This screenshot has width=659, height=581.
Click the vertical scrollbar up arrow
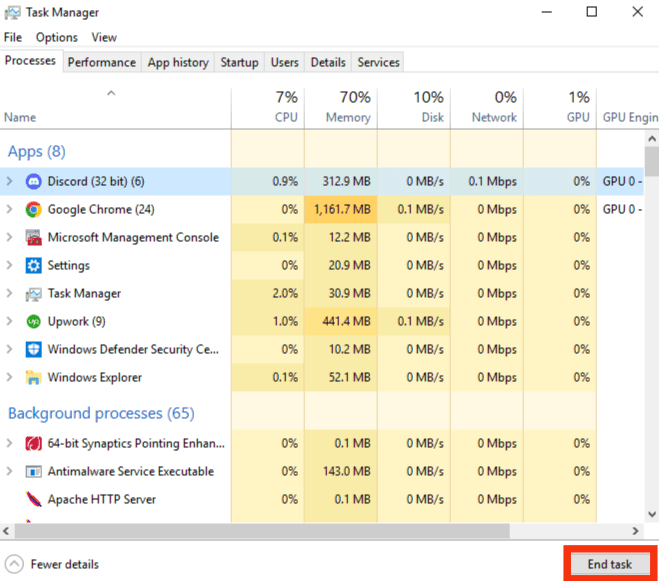[x=652, y=138]
